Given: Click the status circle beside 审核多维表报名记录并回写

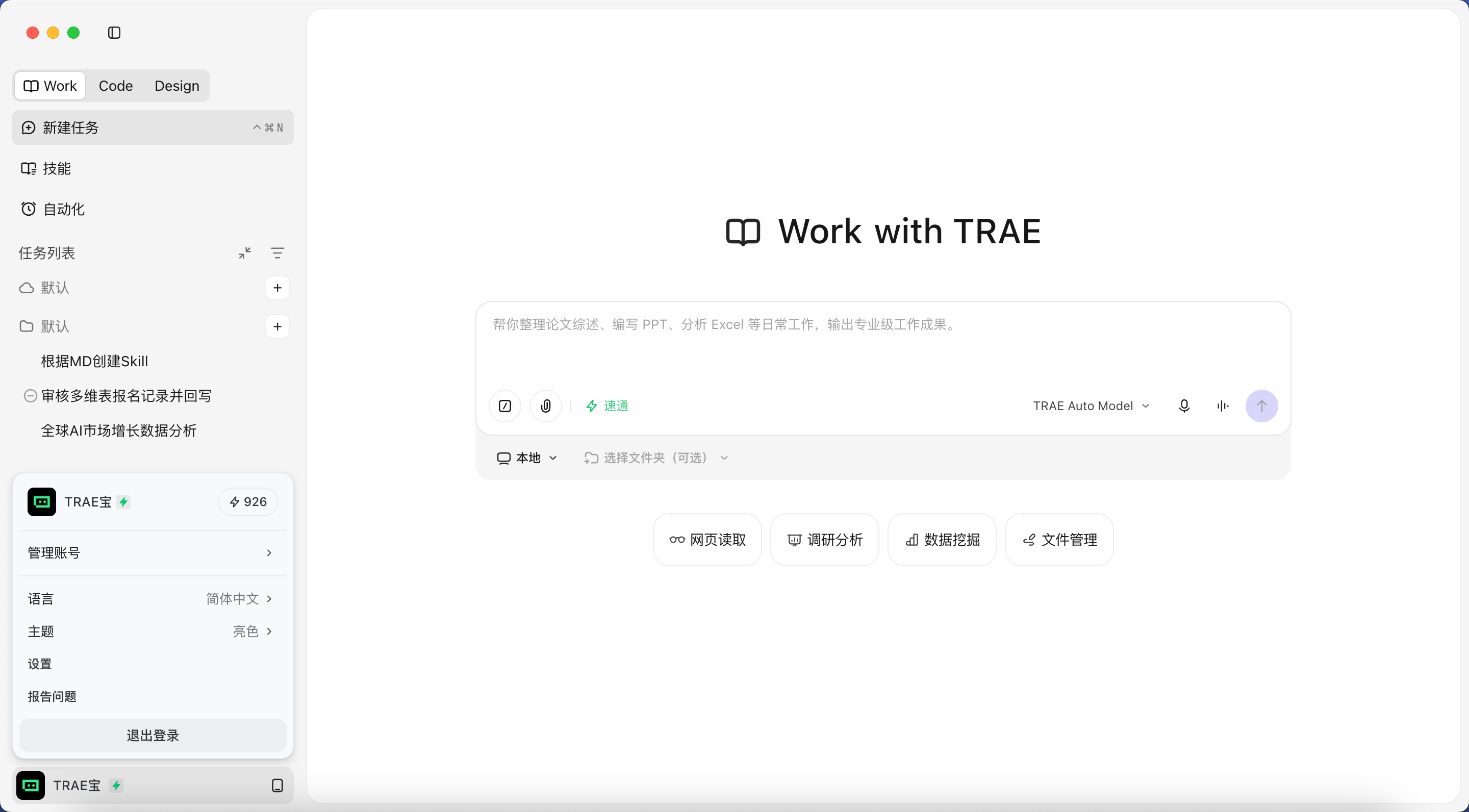Looking at the screenshot, I should click(30, 396).
